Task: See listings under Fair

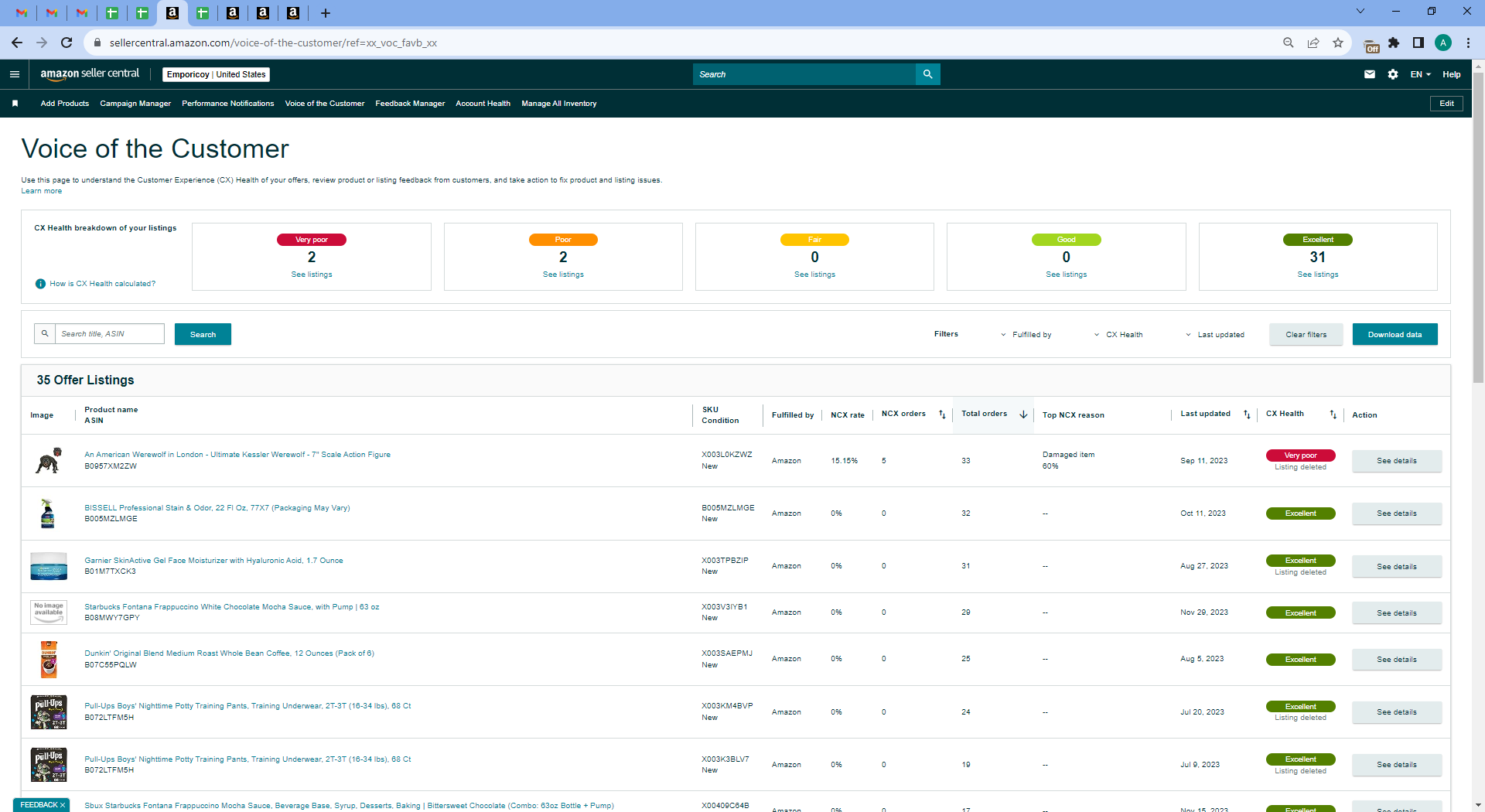Action: pyautogui.click(x=814, y=275)
